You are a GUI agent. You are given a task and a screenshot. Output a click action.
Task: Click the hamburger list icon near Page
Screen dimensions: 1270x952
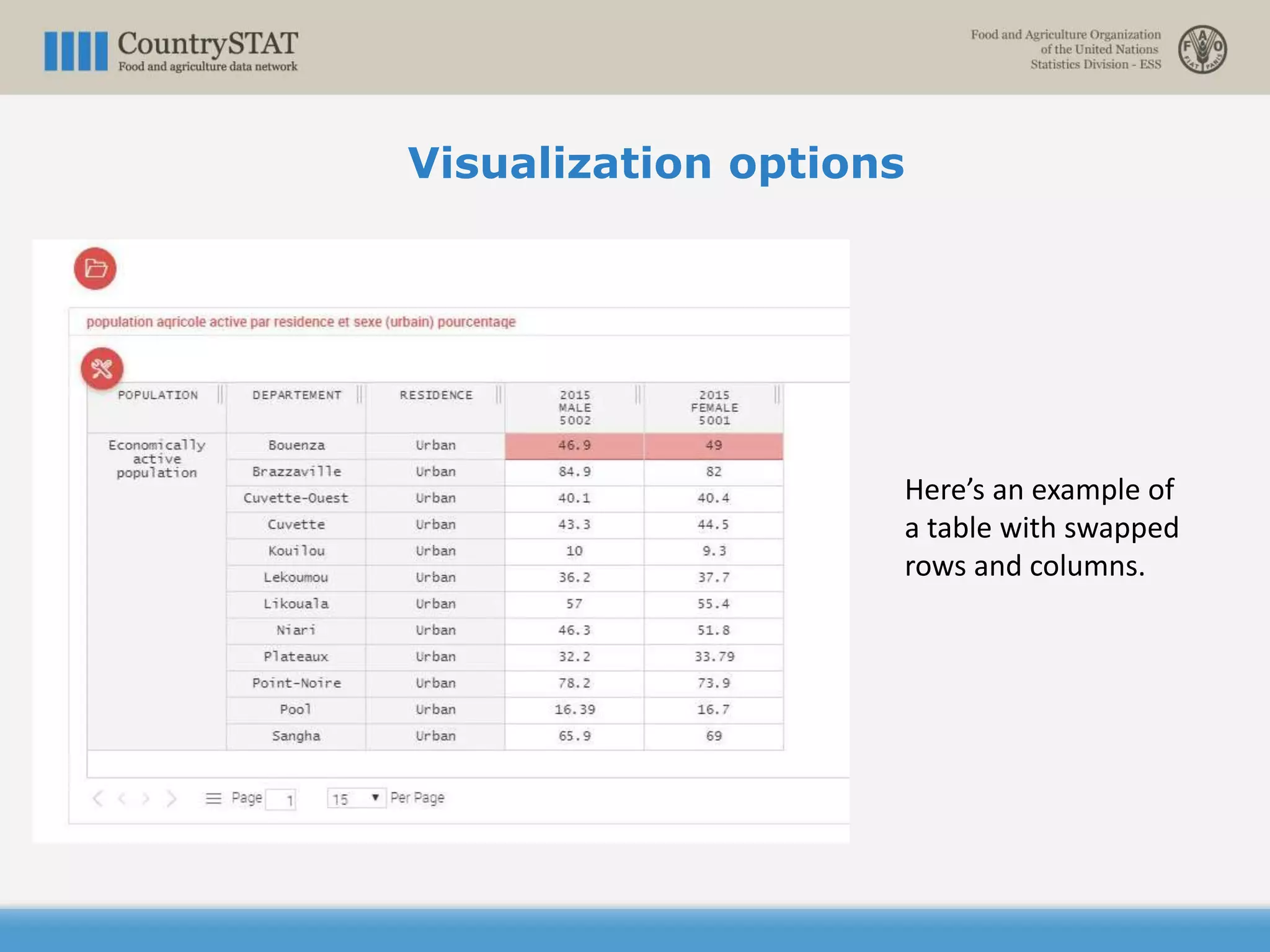coord(213,798)
